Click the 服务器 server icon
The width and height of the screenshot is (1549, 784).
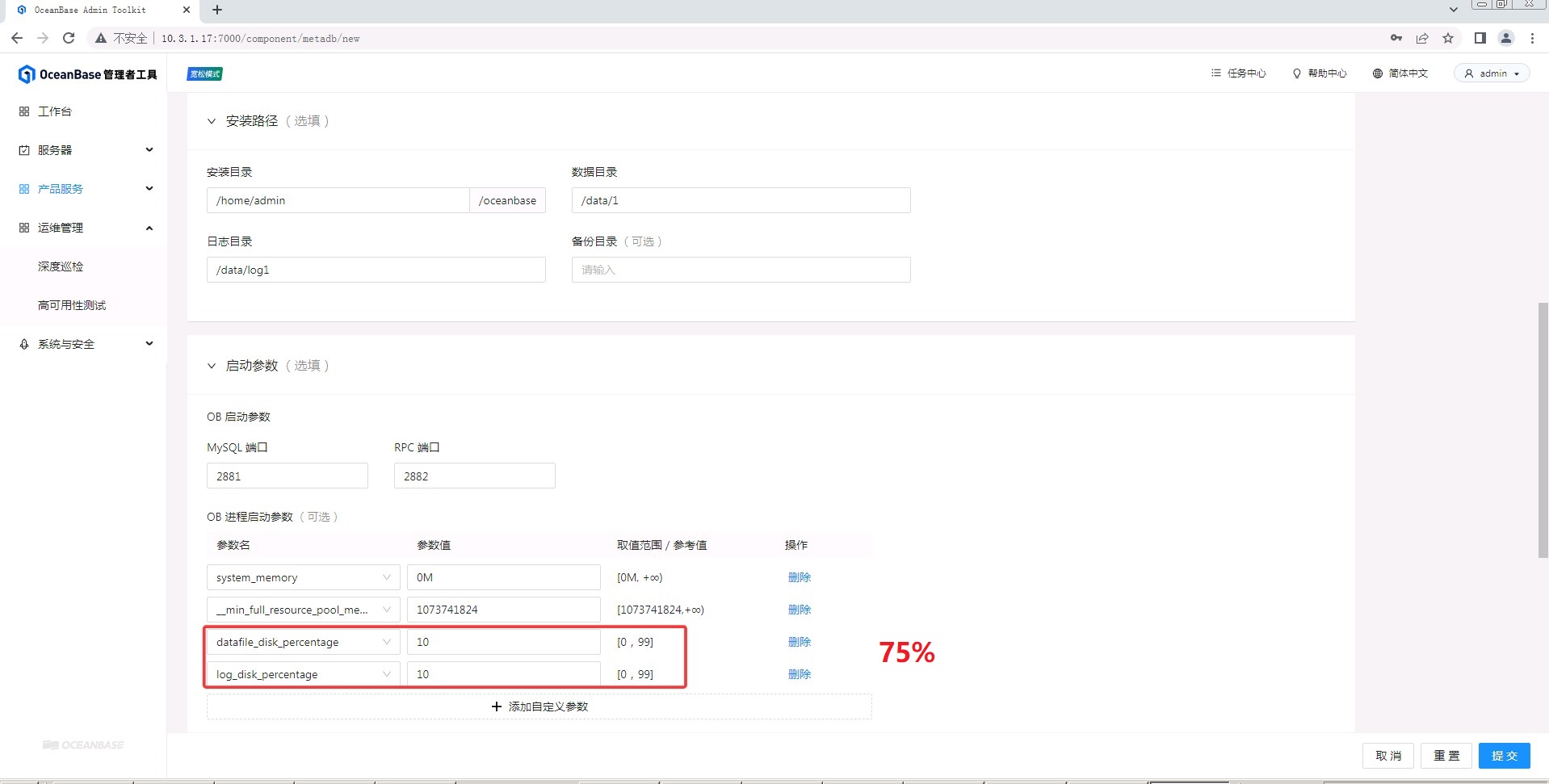(24, 150)
